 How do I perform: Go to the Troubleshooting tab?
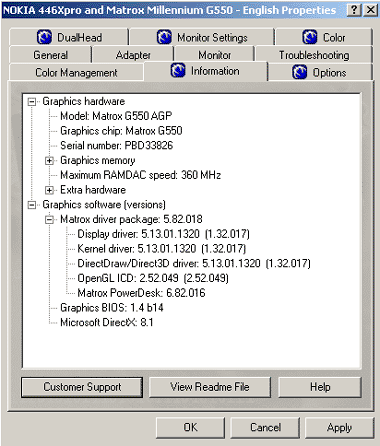(314, 55)
